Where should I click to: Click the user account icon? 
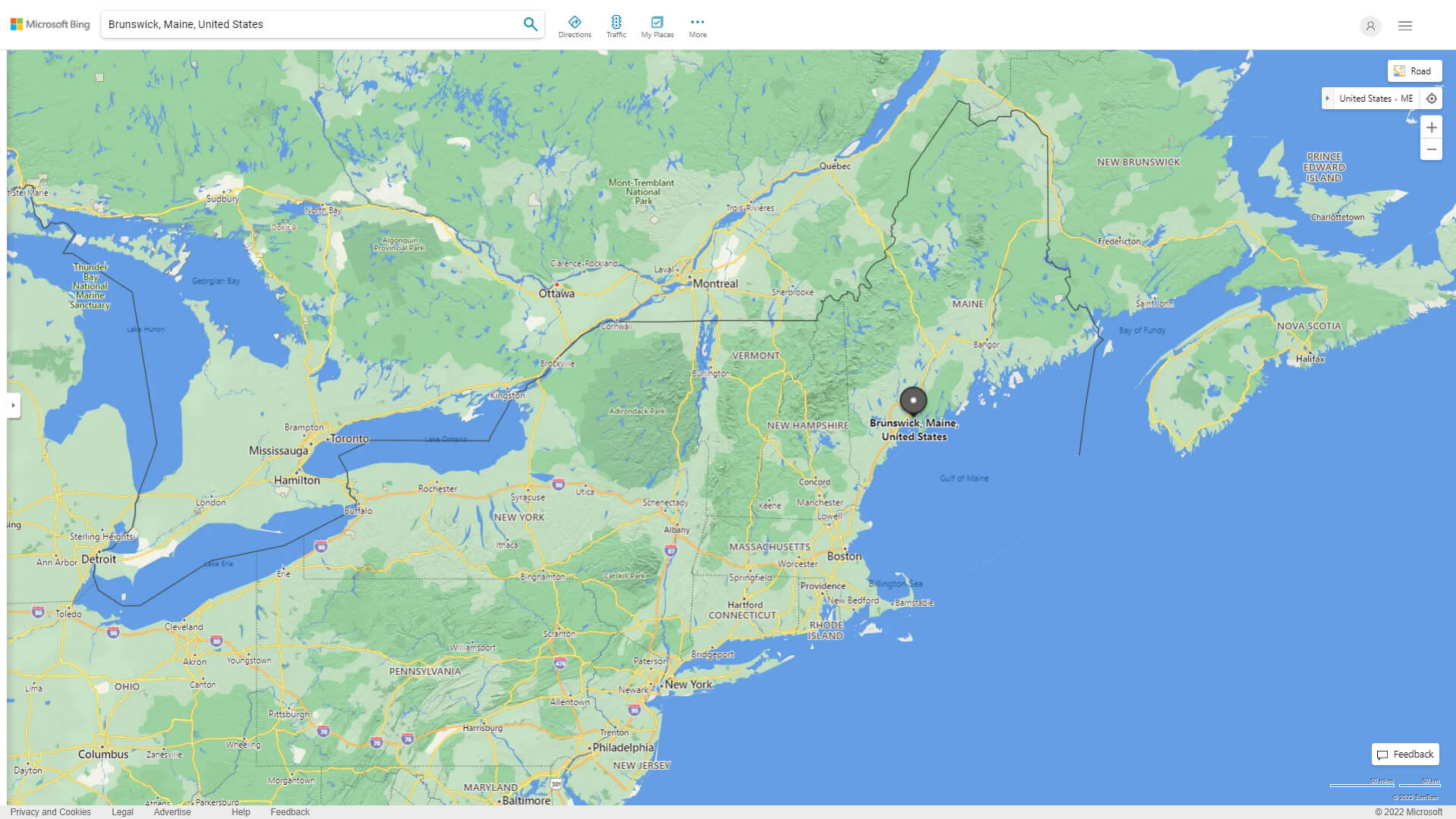pos(1370,26)
